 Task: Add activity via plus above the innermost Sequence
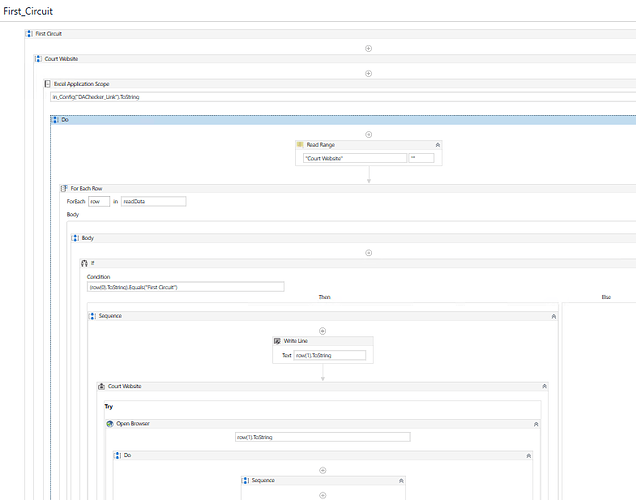(322, 470)
